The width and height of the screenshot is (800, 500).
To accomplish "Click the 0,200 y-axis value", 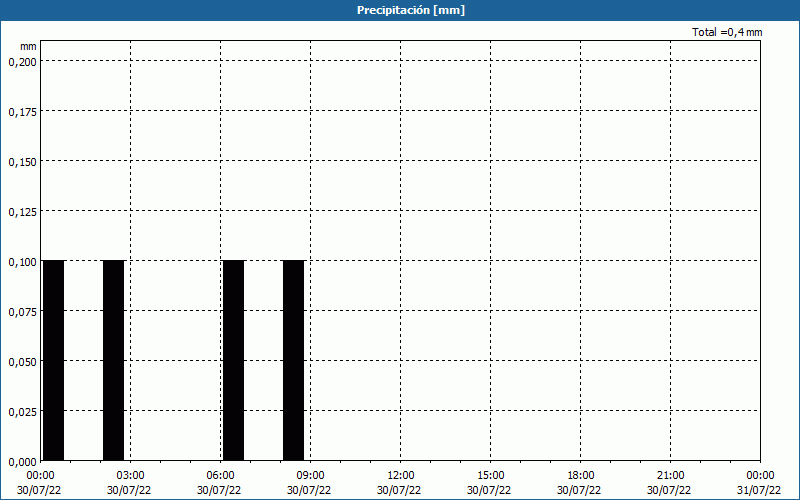I will pos(23,62).
